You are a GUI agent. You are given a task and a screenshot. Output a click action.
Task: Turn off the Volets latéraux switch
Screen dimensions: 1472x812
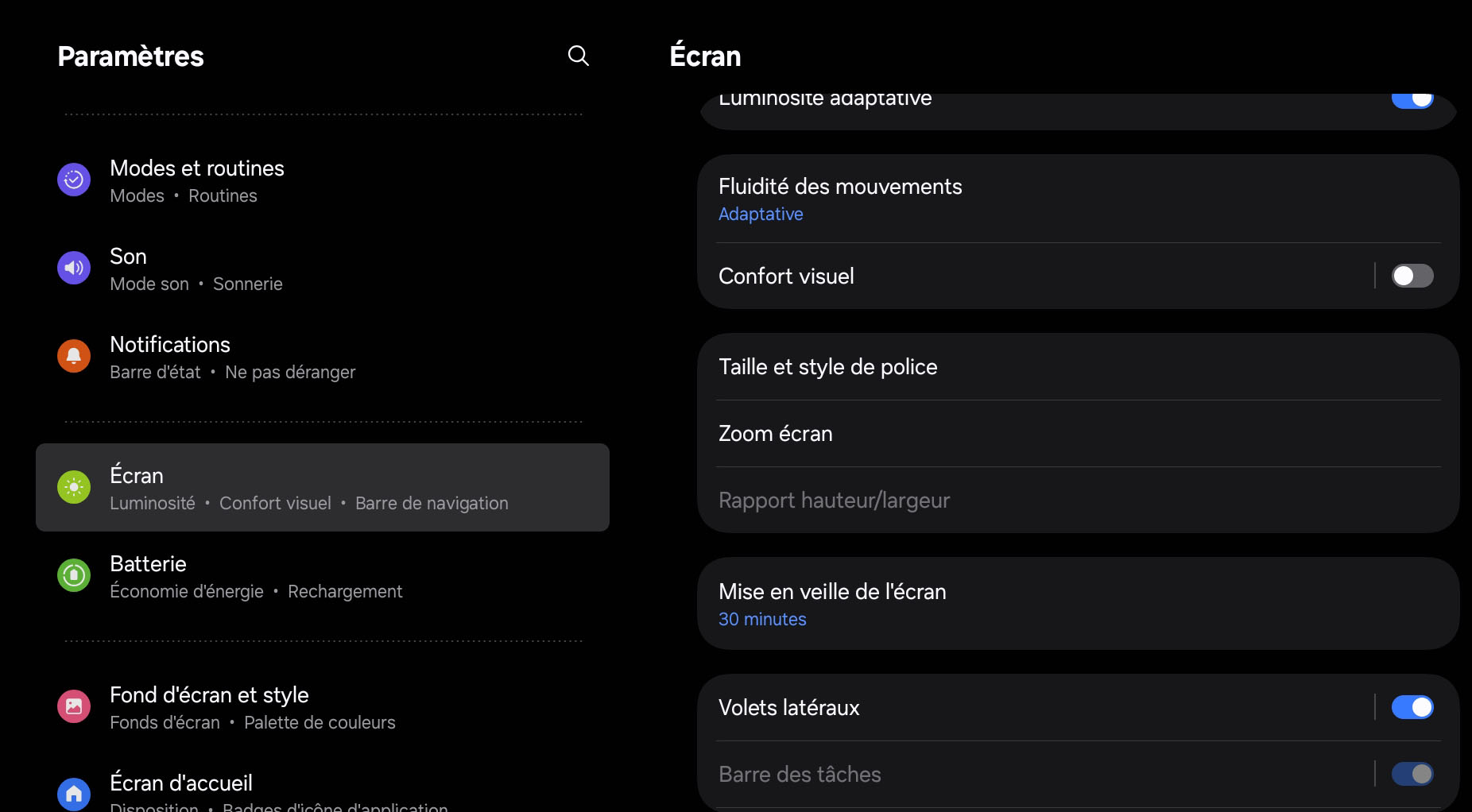(1412, 707)
